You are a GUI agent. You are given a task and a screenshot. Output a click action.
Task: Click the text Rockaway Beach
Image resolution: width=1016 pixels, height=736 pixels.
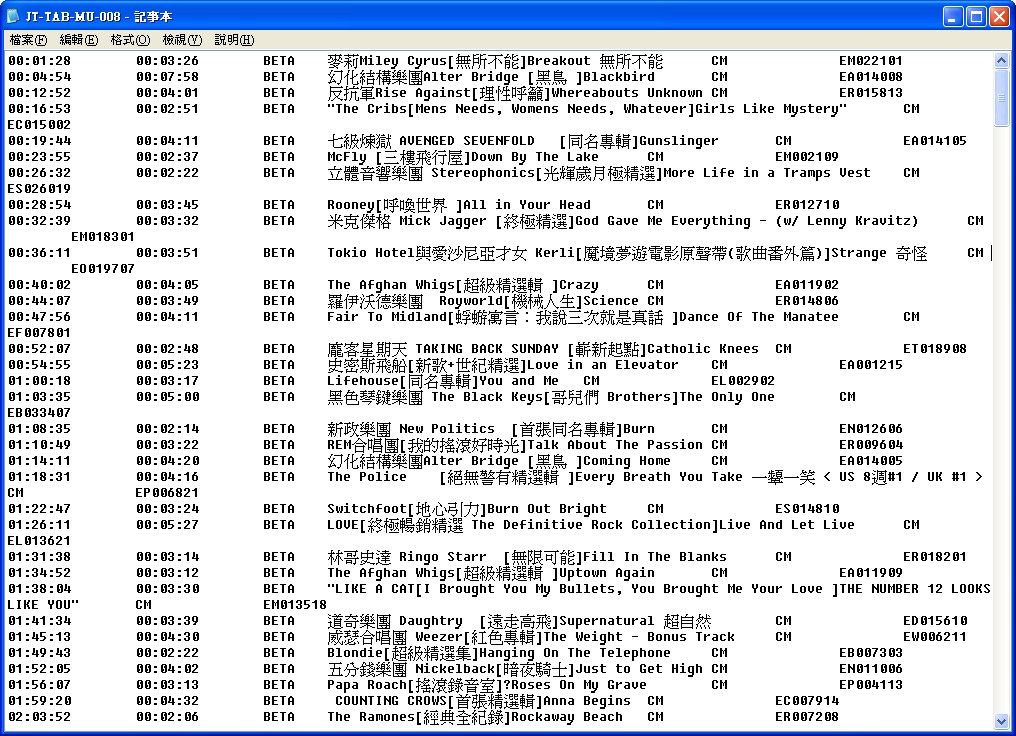[x=567, y=717]
